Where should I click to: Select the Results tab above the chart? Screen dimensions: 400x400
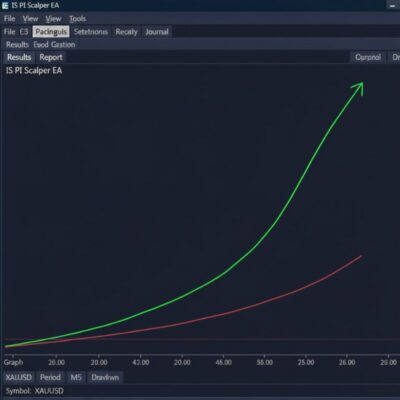[x=19, y=57]
